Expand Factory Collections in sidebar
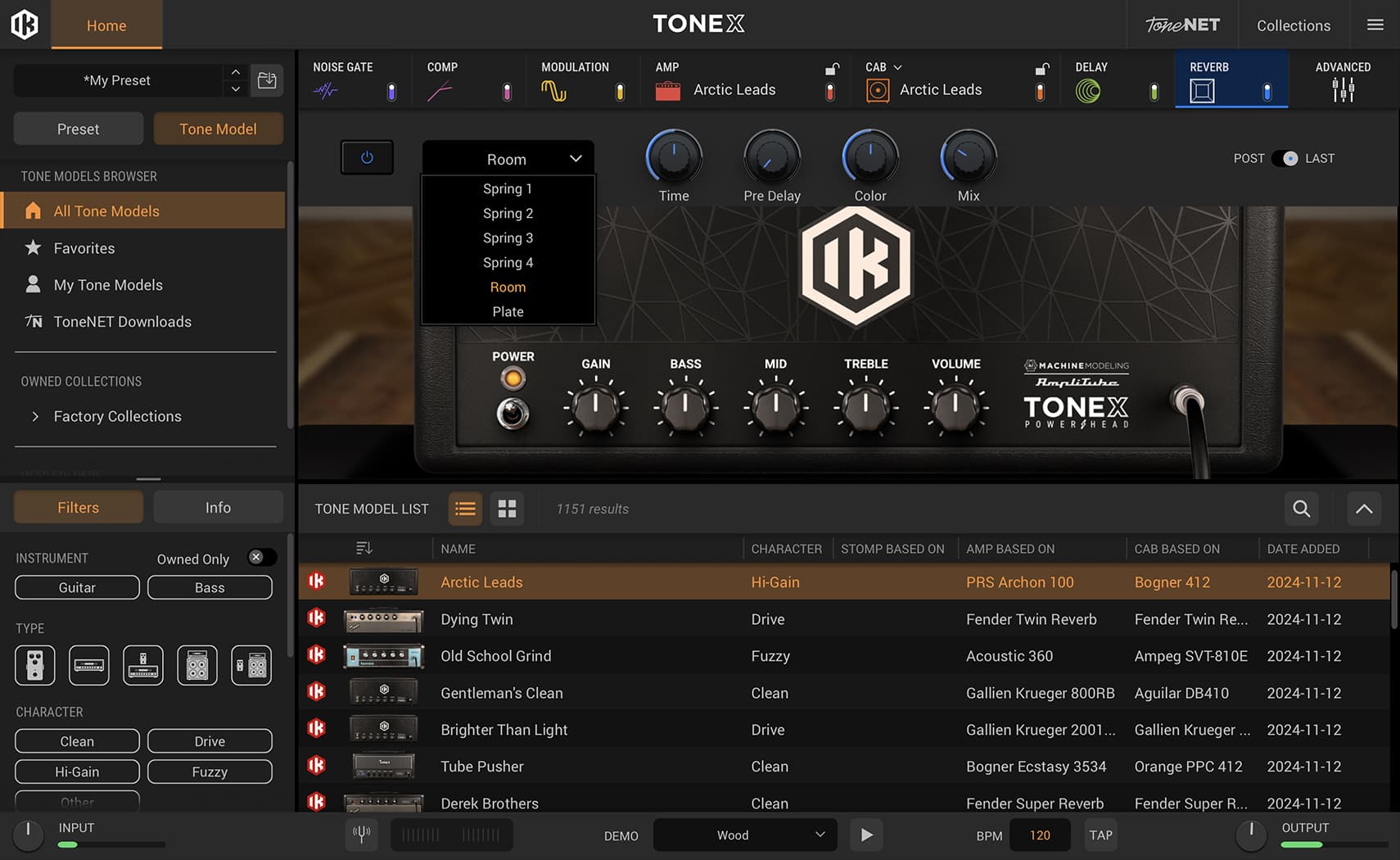Image resolution: width=1400 pixels, height=860 pixels. (x=35, y=416)
